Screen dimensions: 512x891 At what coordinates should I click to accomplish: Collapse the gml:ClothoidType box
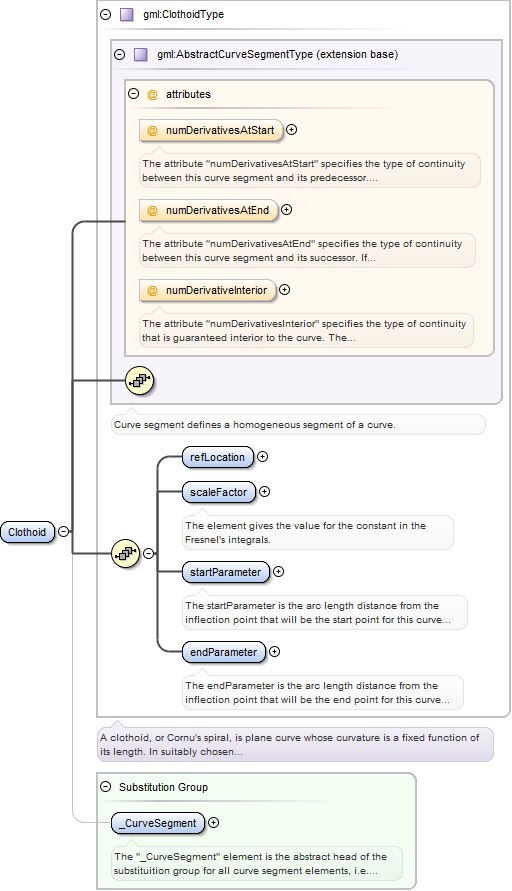[106, 15]
